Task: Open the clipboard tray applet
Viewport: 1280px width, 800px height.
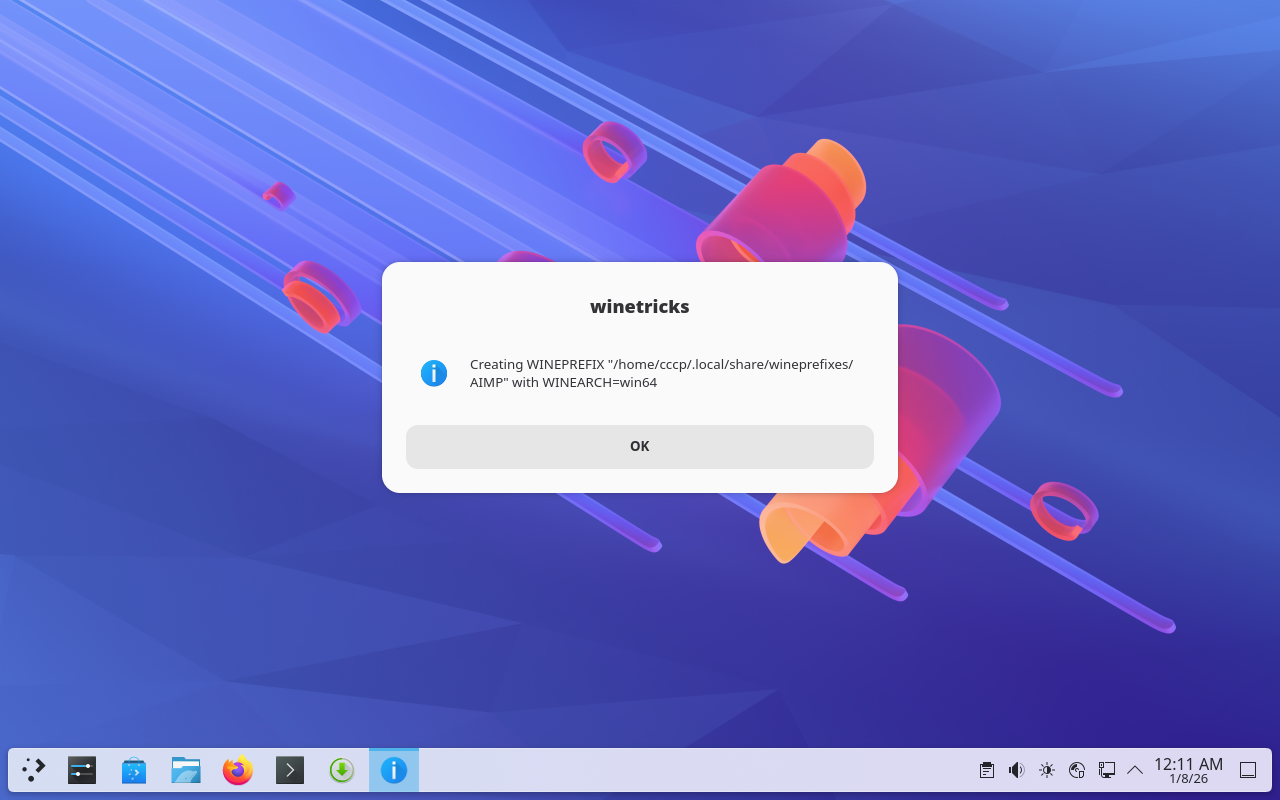Action: (987, 770)
